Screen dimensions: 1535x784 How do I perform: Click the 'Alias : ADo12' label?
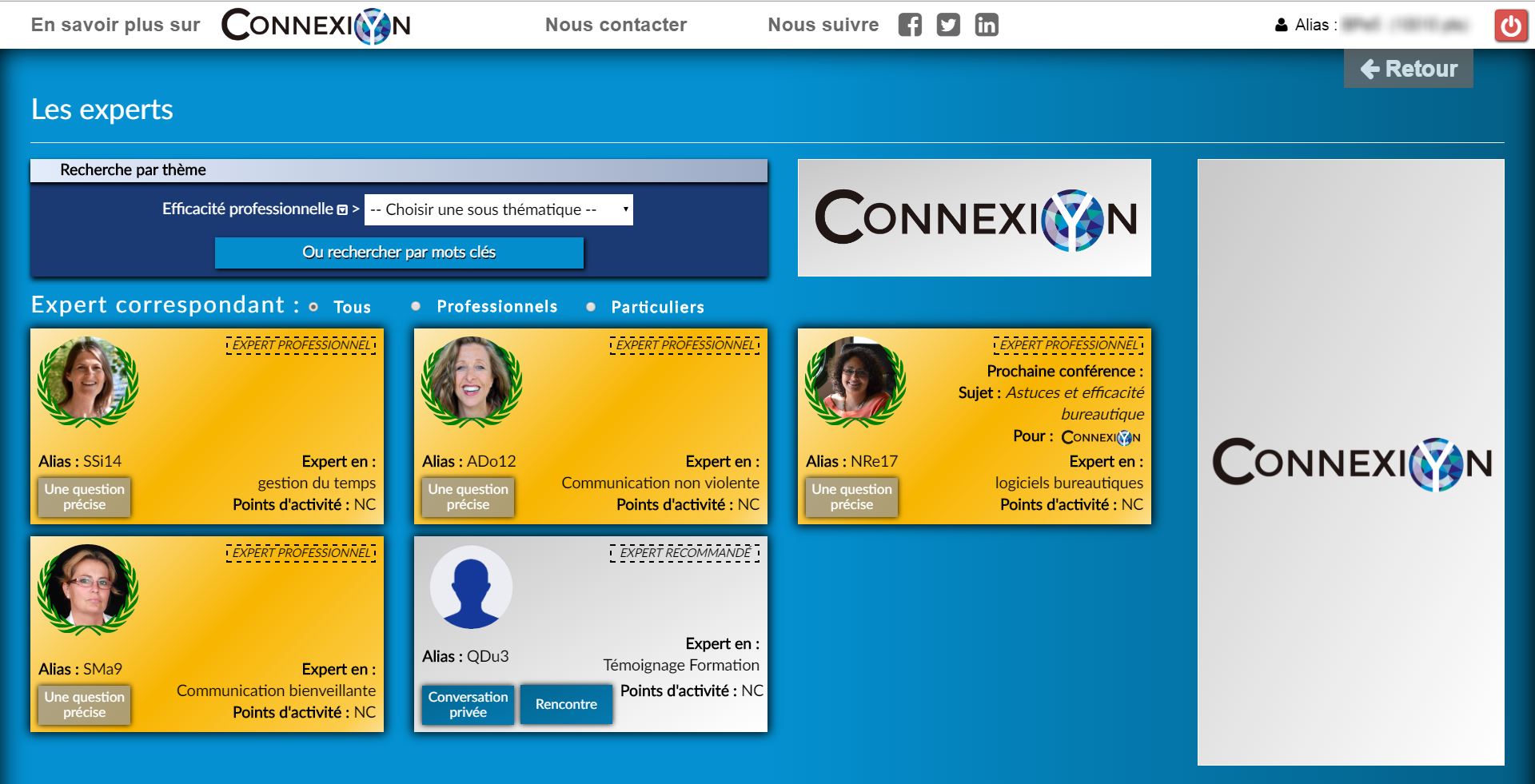click(x=469, y=461)
